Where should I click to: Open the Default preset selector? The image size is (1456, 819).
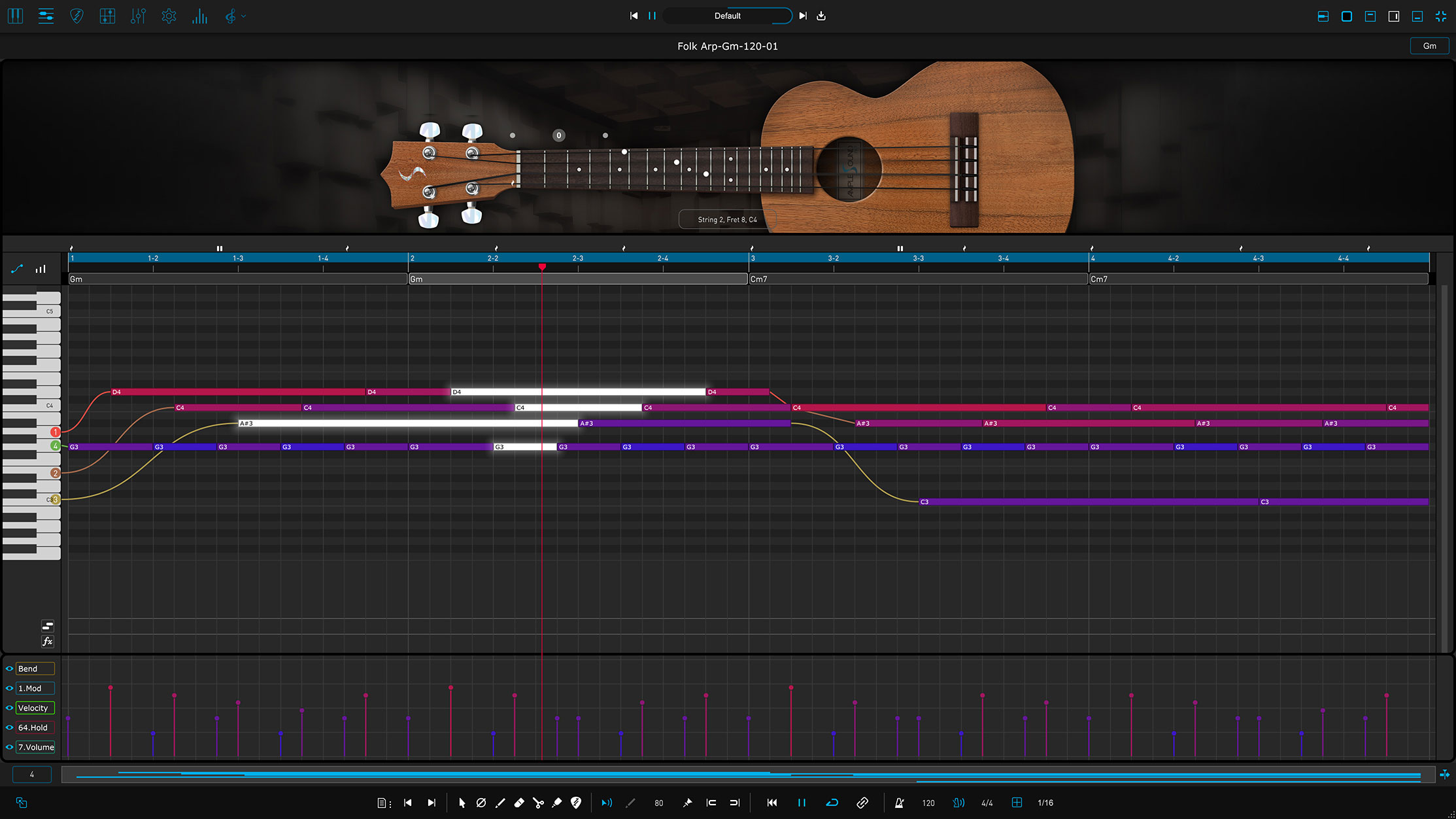click(x=727, y=16)
